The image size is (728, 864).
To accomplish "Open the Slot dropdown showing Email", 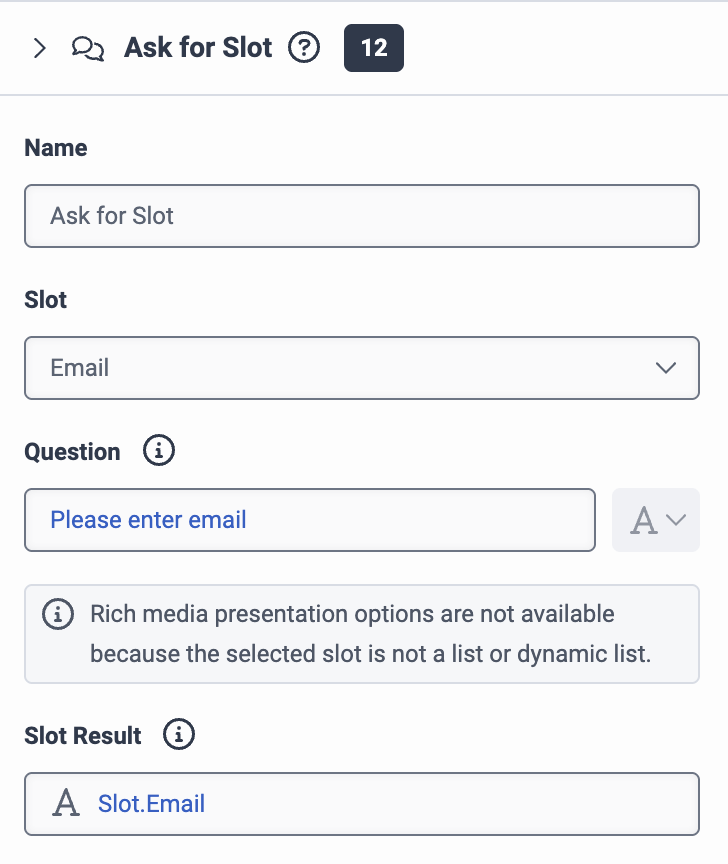I will pos(362,368).
